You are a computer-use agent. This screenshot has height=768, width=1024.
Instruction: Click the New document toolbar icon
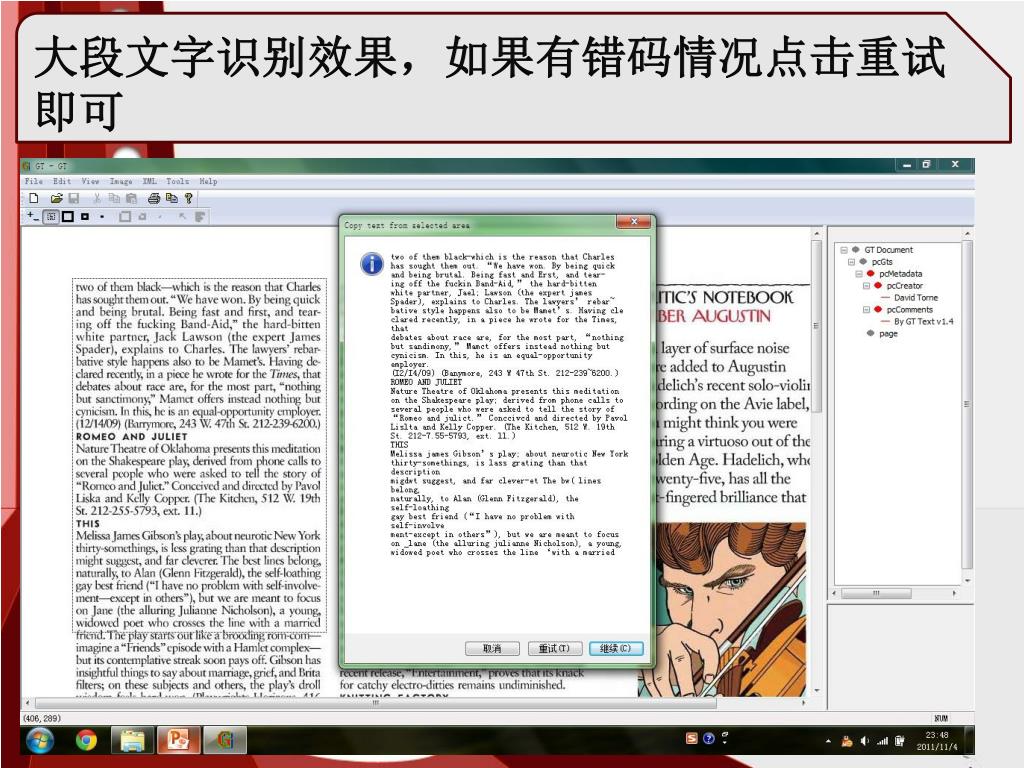pos(34,198)
